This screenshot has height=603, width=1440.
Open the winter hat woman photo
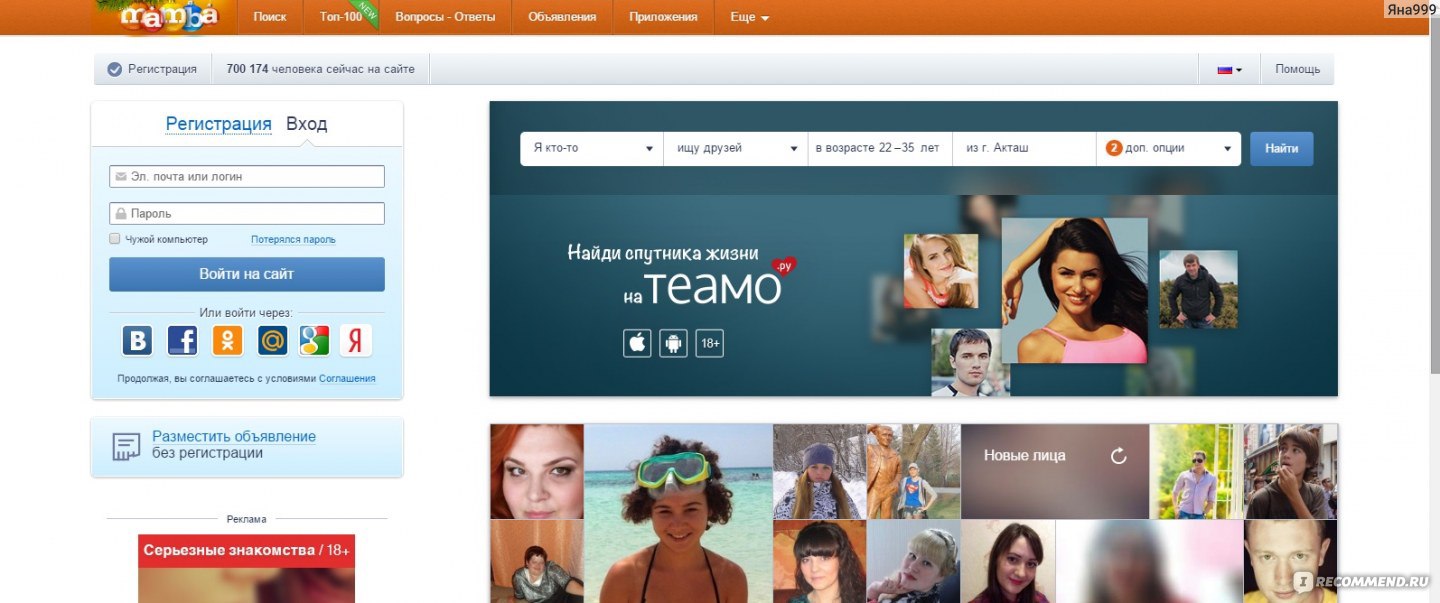click(819, 471)
